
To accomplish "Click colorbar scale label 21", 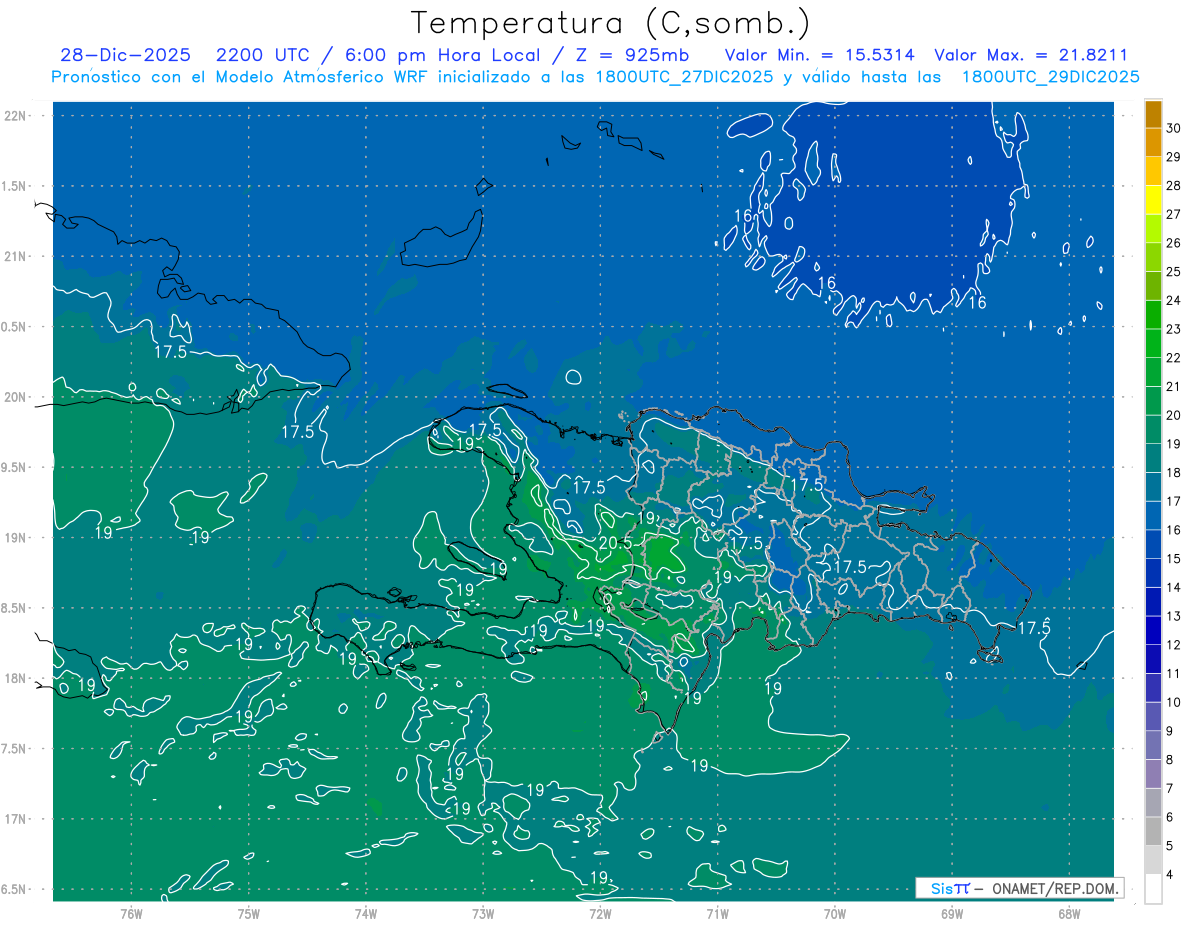I will (1174, 386).
